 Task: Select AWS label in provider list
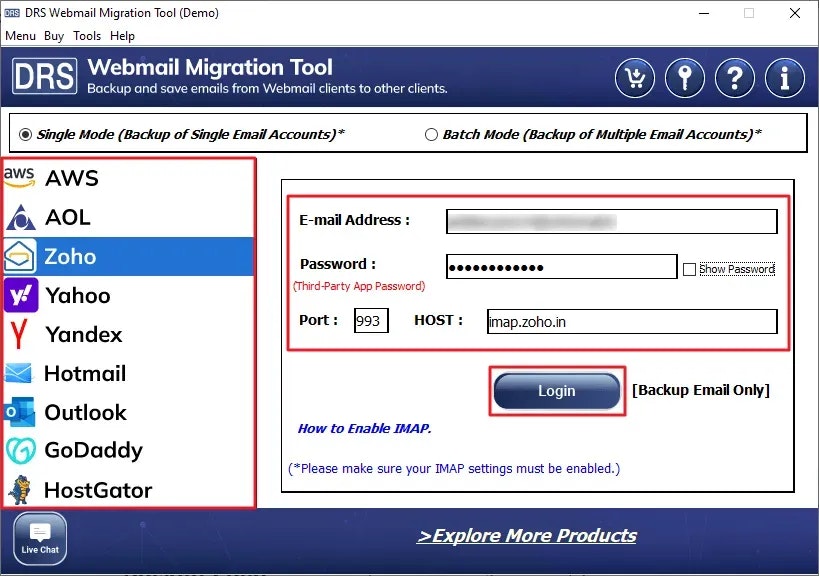(x=72, y=178)
